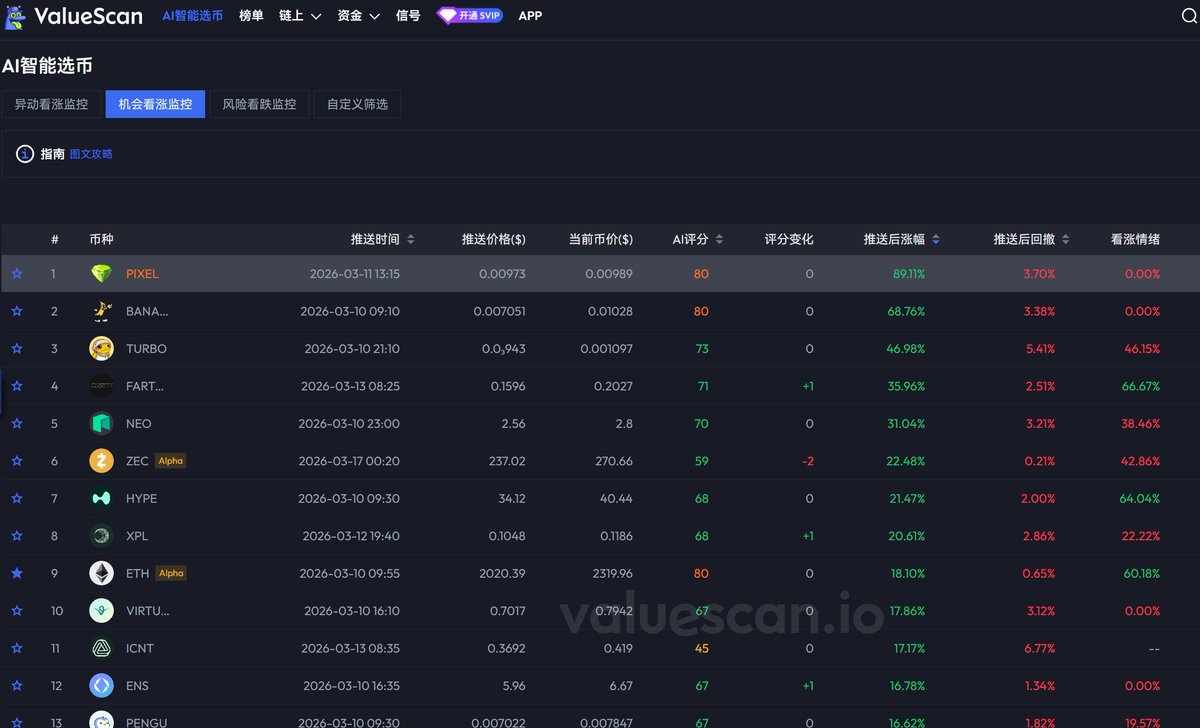1200x728 pixels.
Task: Select the 自定义筛选 tab
Action: click(357, 104)
